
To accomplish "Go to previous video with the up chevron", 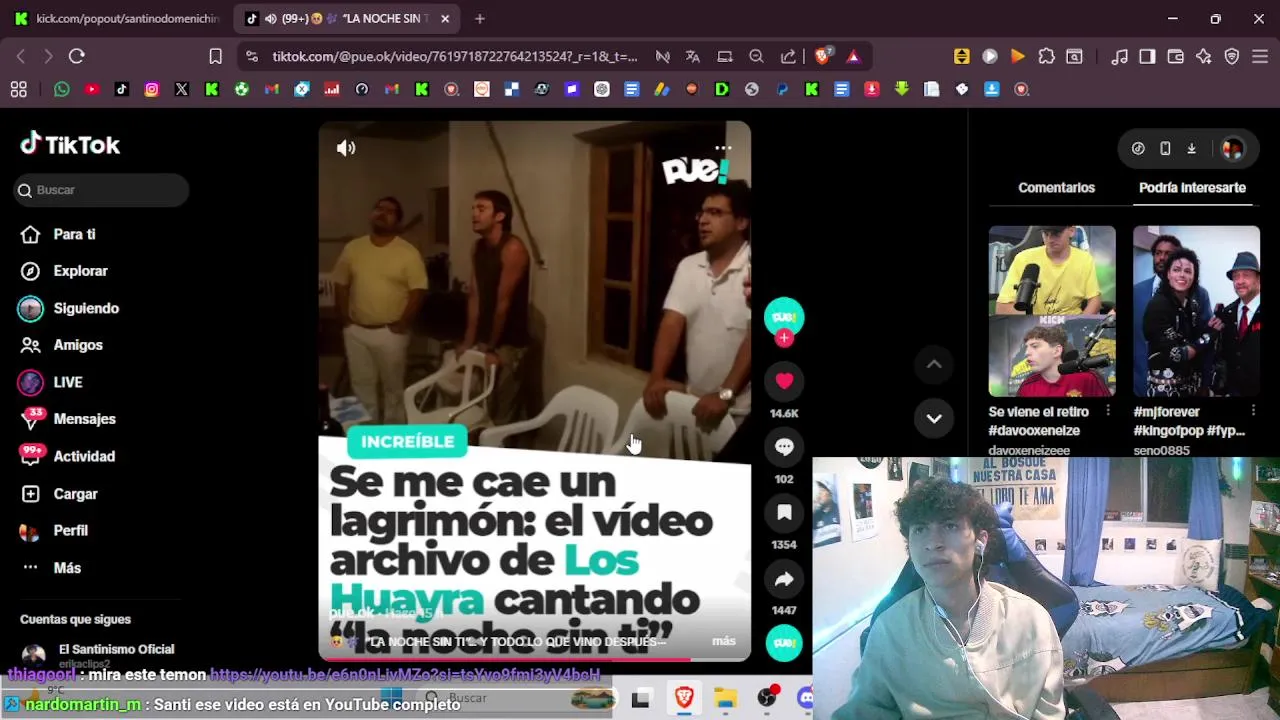I will click(x=934, y=365).
